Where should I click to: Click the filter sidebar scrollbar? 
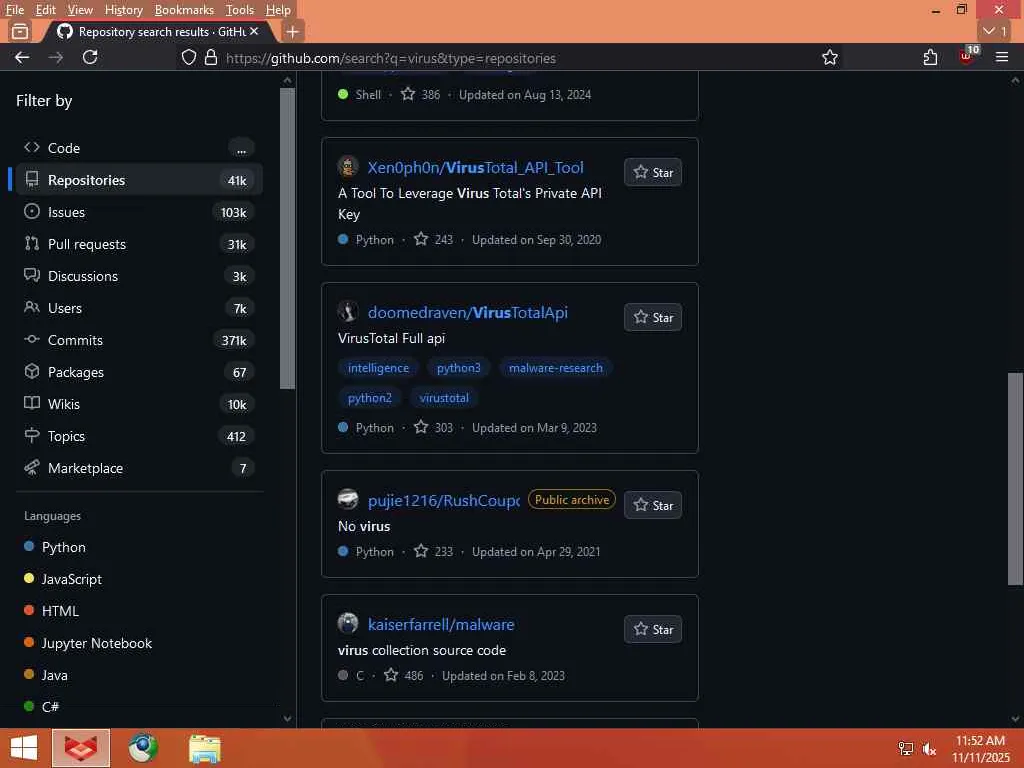(x=287, y=238)
